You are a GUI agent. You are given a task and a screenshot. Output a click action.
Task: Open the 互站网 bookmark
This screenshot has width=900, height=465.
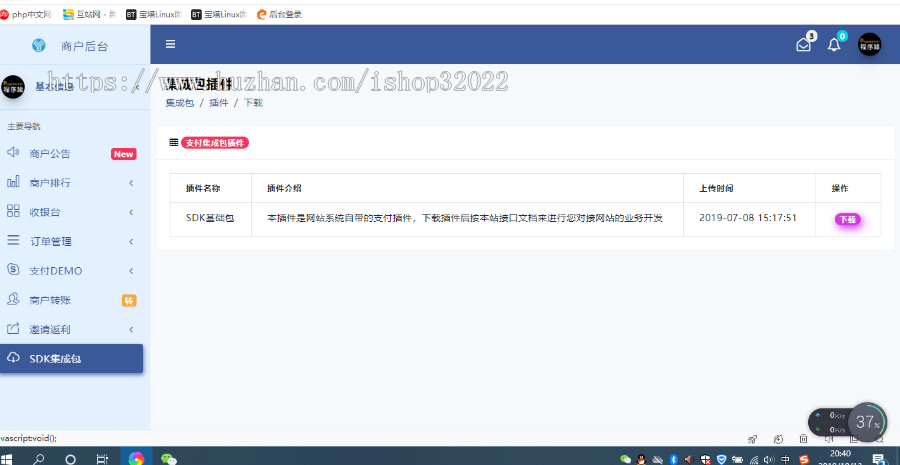click(90, 14)
